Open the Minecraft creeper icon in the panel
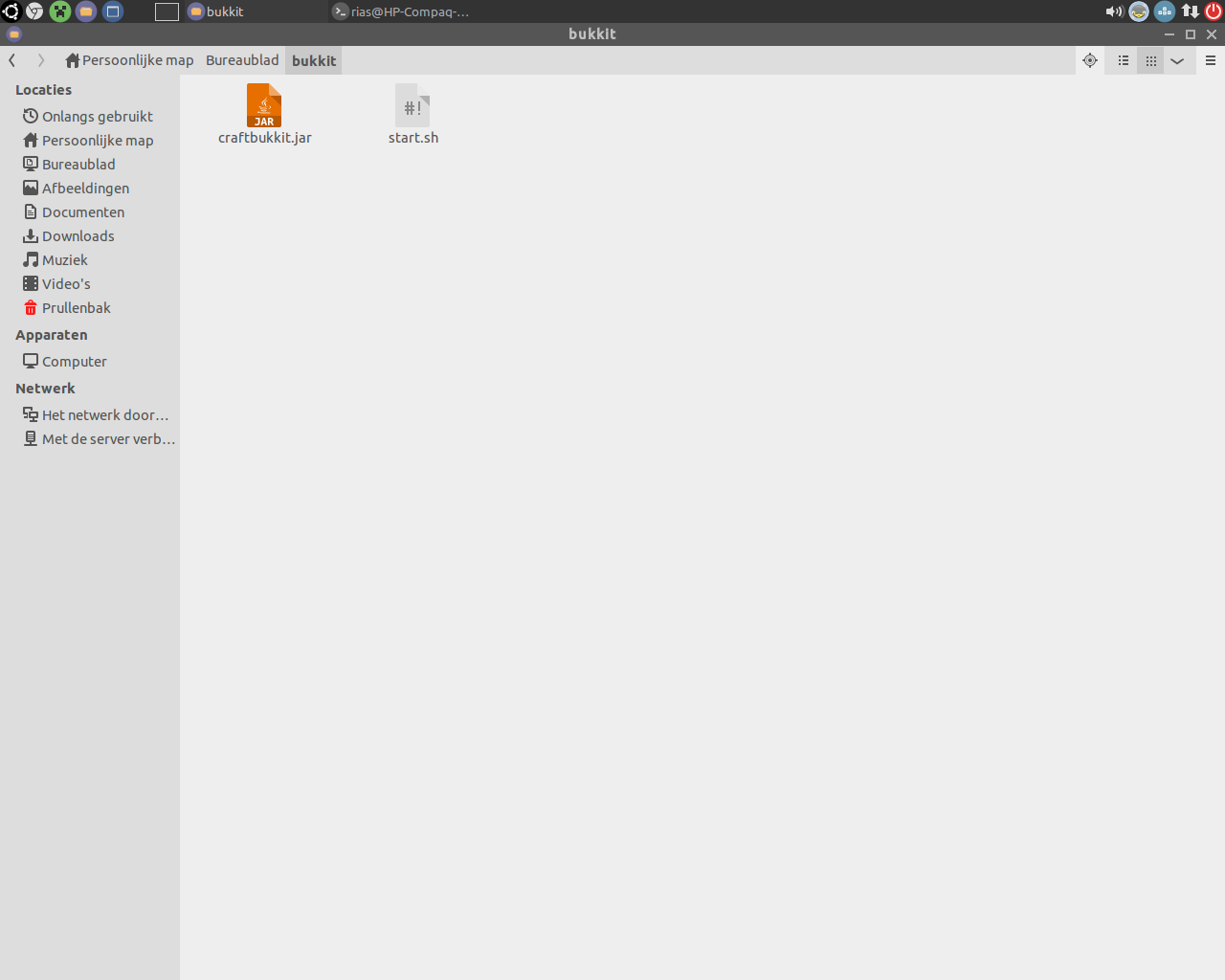 point(60,11)
